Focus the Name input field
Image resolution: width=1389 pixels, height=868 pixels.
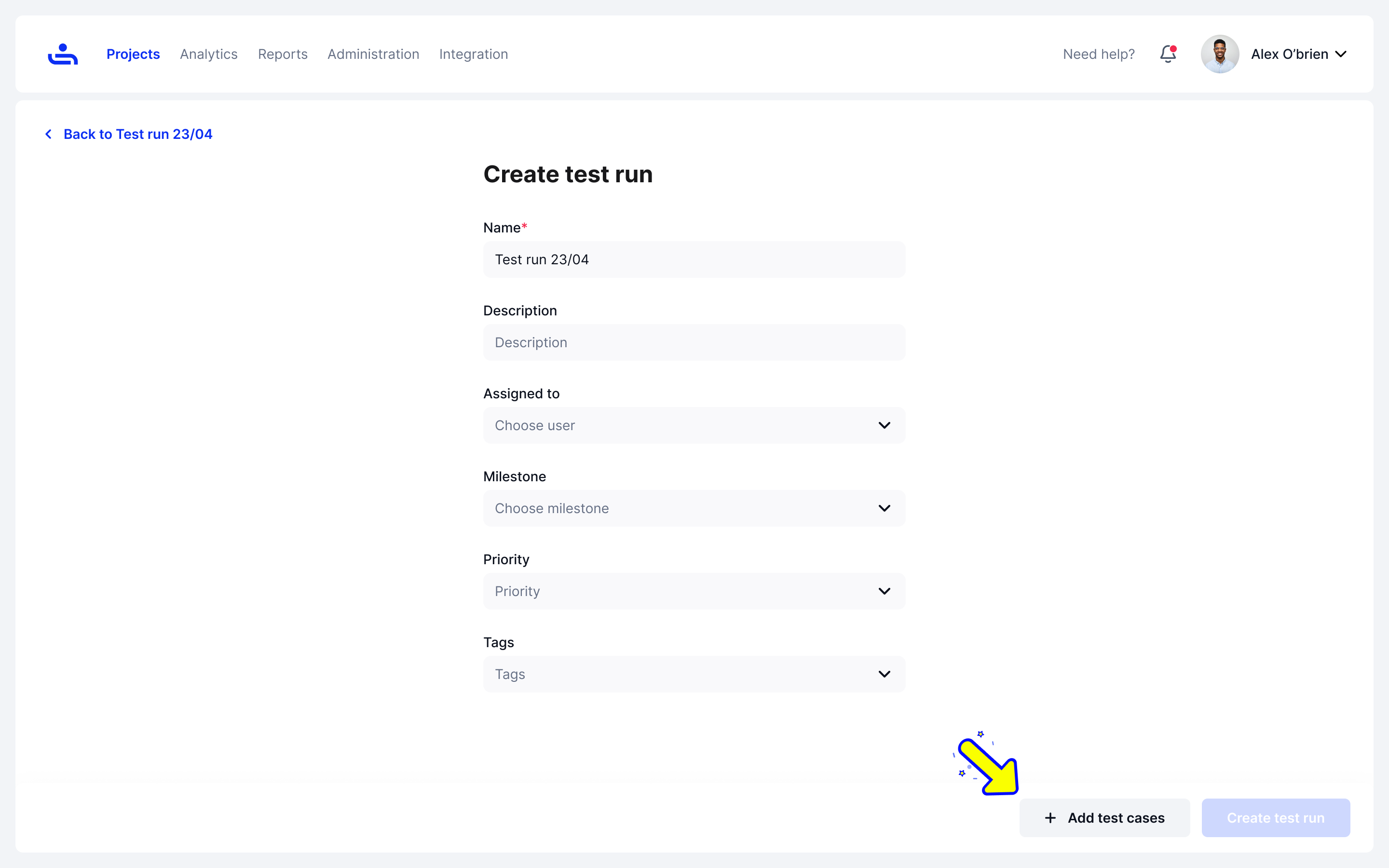point(694,259)
